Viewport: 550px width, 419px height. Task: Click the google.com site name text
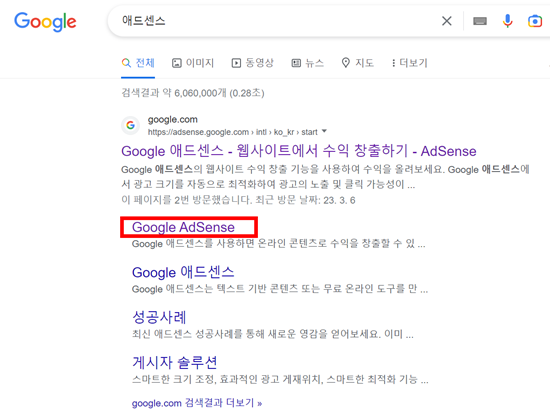[173, 120]
